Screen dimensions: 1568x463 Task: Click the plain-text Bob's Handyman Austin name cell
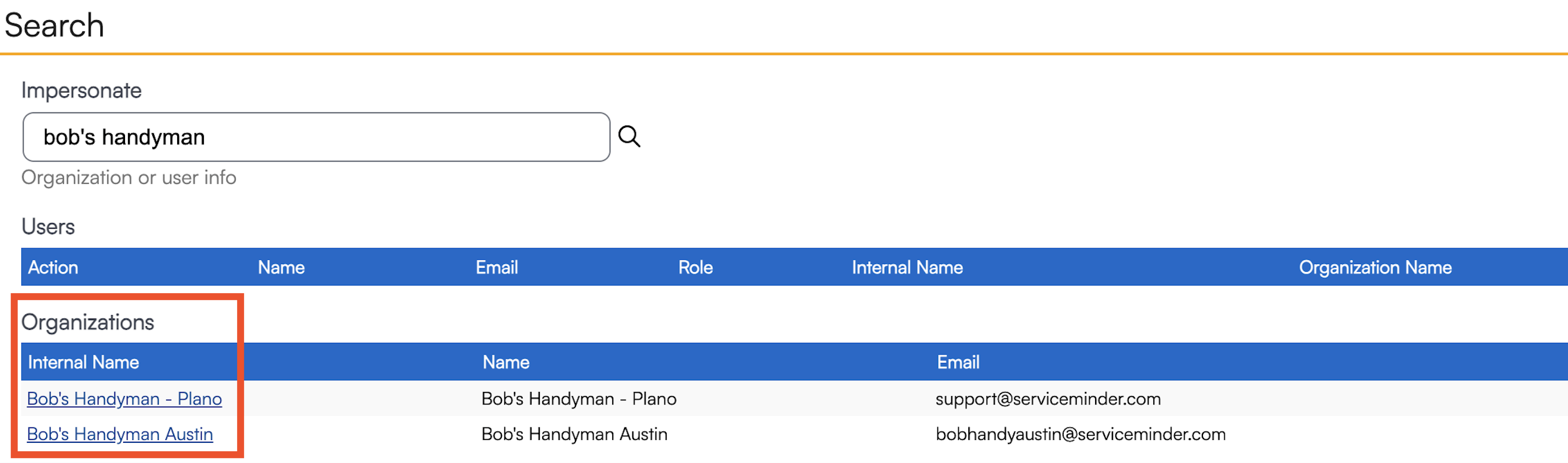coord(574,434)
